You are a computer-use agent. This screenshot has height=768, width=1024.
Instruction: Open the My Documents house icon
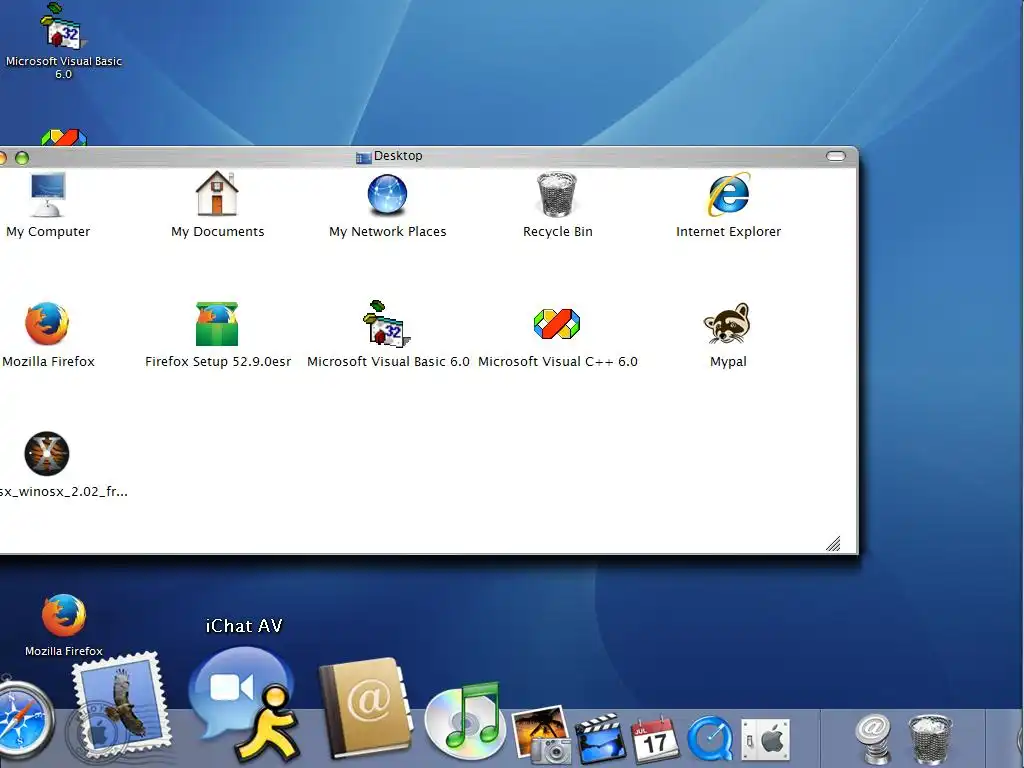pos(217,193)
